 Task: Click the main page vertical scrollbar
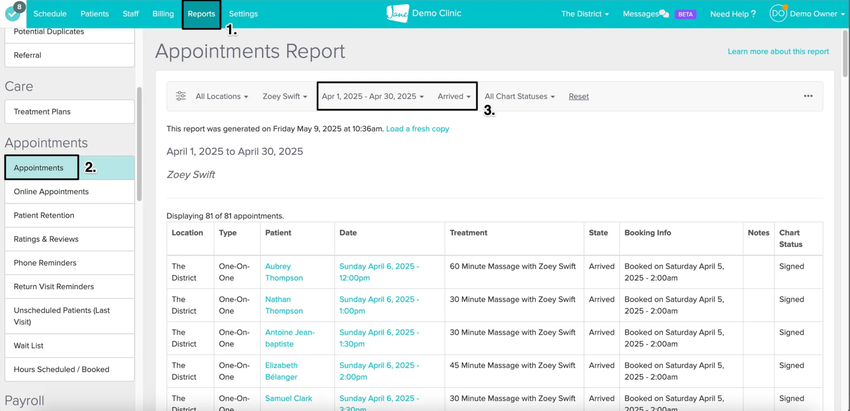(846, 53)
